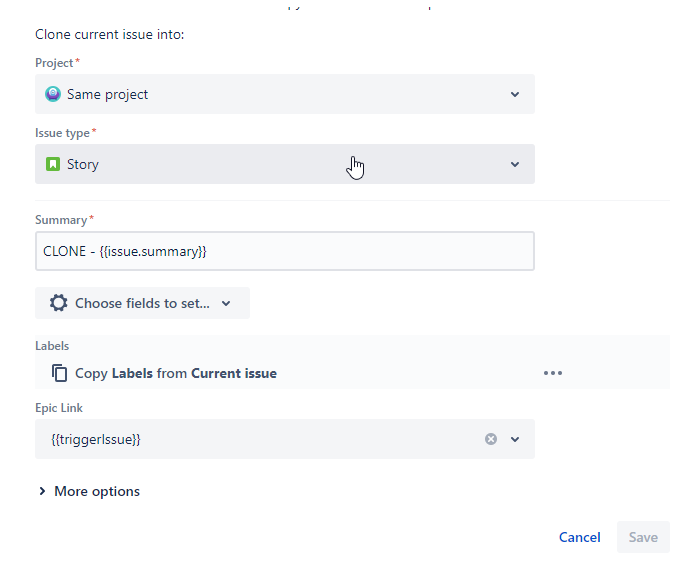Click the green Story issue type icon
690x567 pixels.
coord(53,164)
